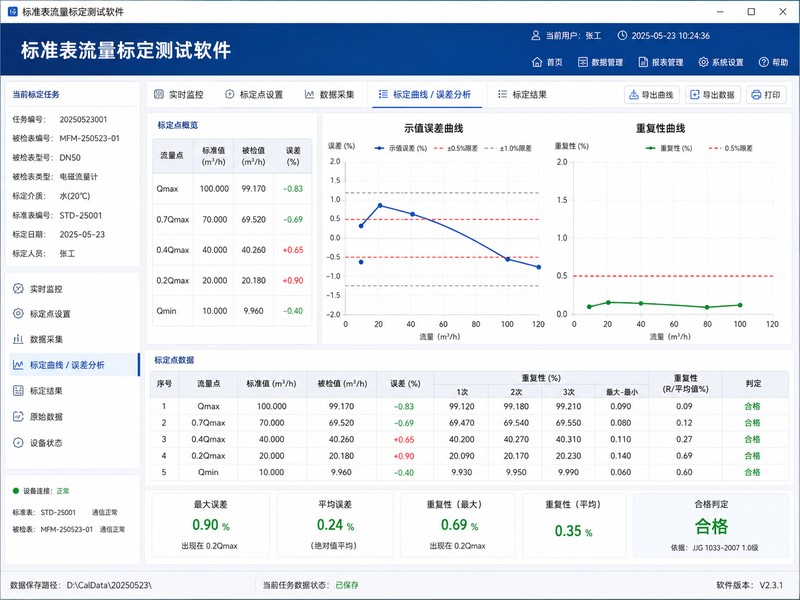Open 标定点设置 in the left sidebar
The image size is (800, 600).
pyautogui.click(x=73, y=314)
